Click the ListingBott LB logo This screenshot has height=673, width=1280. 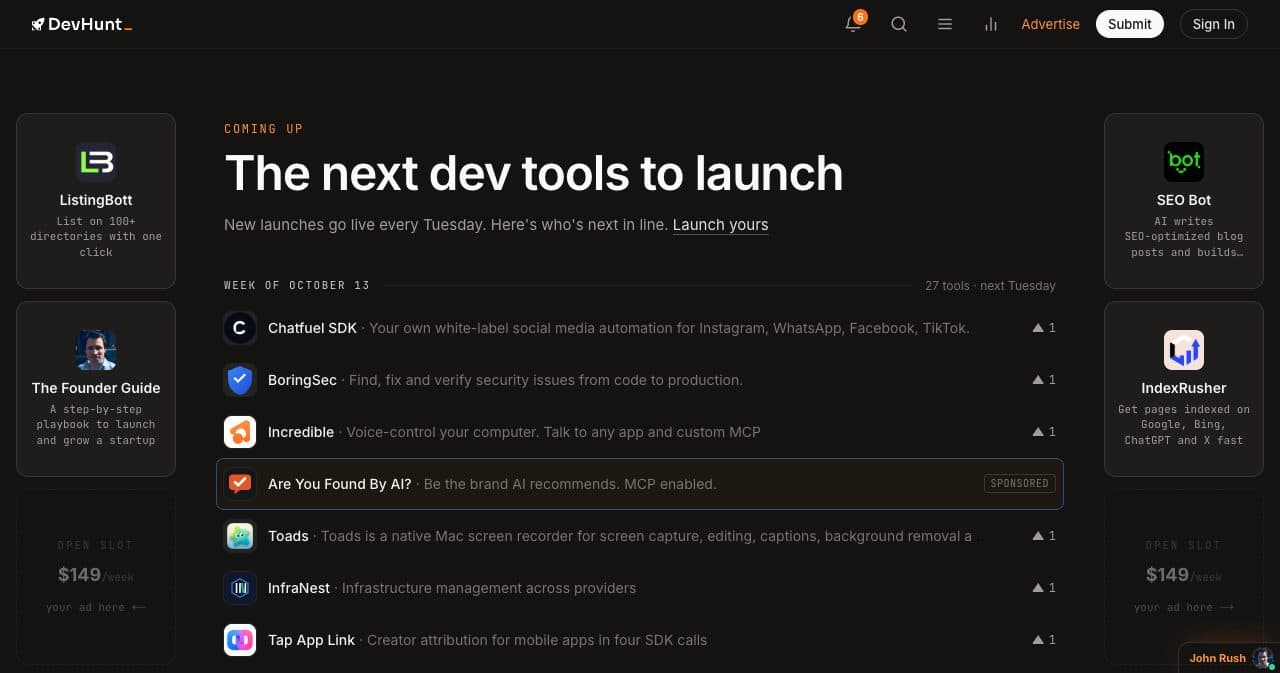click(96, 162)
